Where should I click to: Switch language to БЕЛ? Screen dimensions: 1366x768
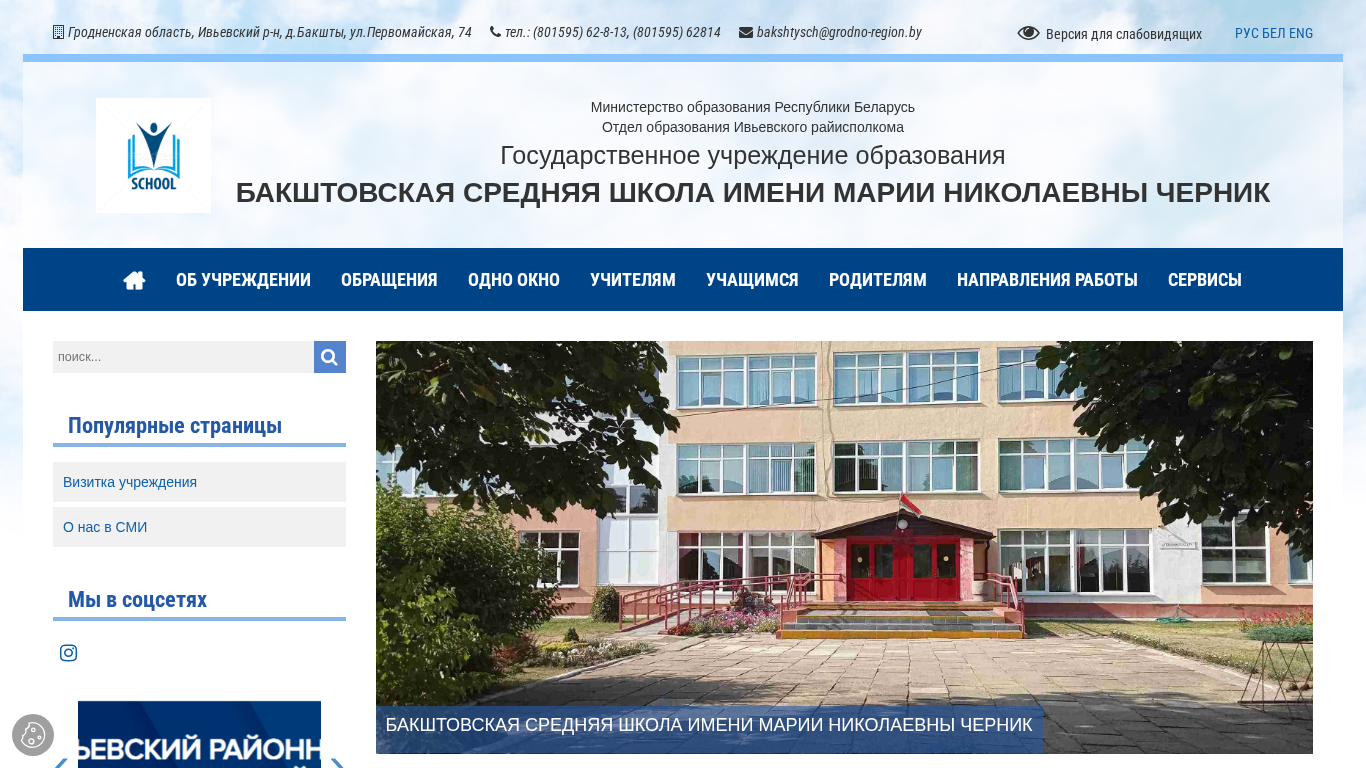tap(1274, 33)
